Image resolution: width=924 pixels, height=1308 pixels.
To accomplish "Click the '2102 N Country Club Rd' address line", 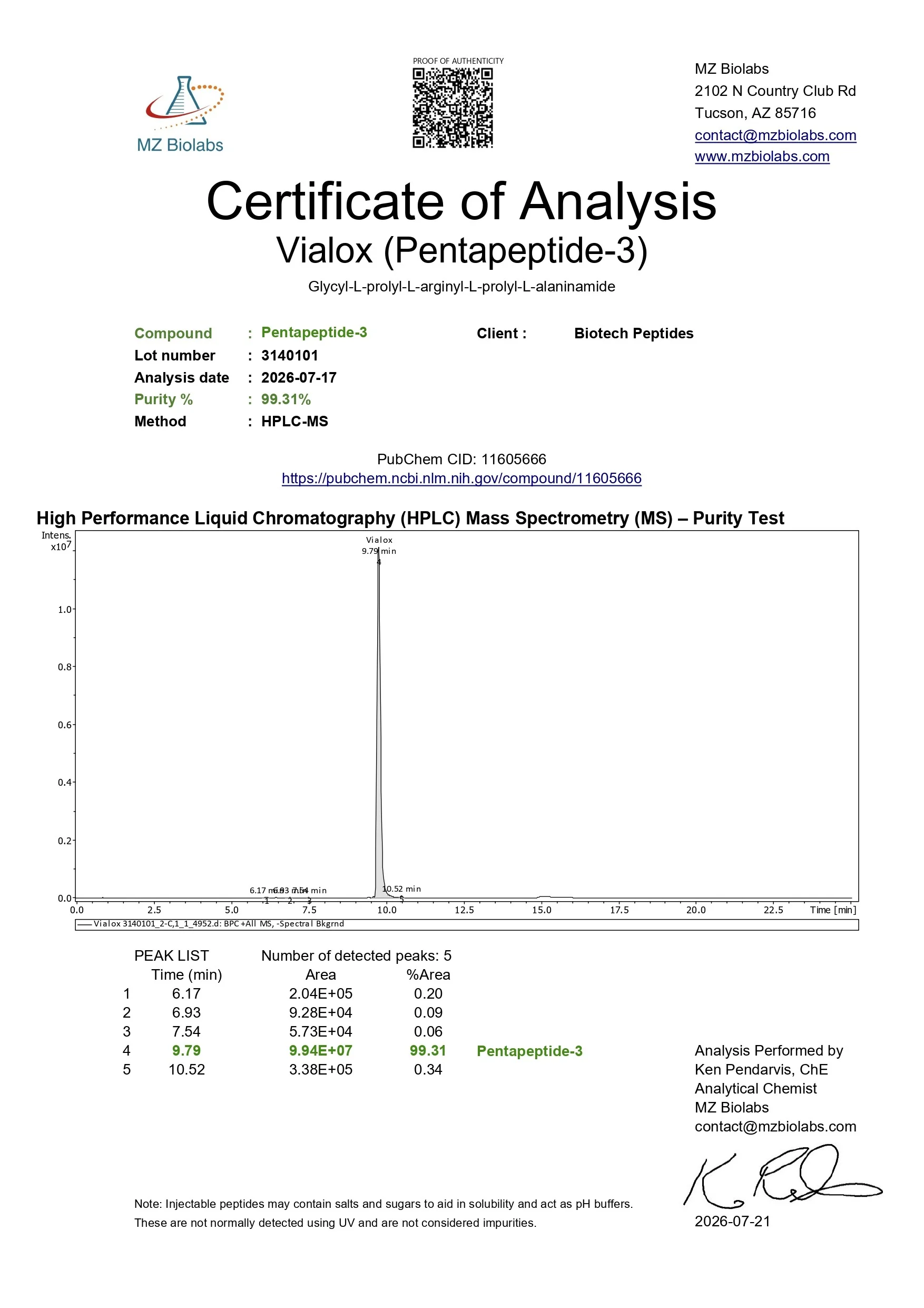I will pos(775,91).
